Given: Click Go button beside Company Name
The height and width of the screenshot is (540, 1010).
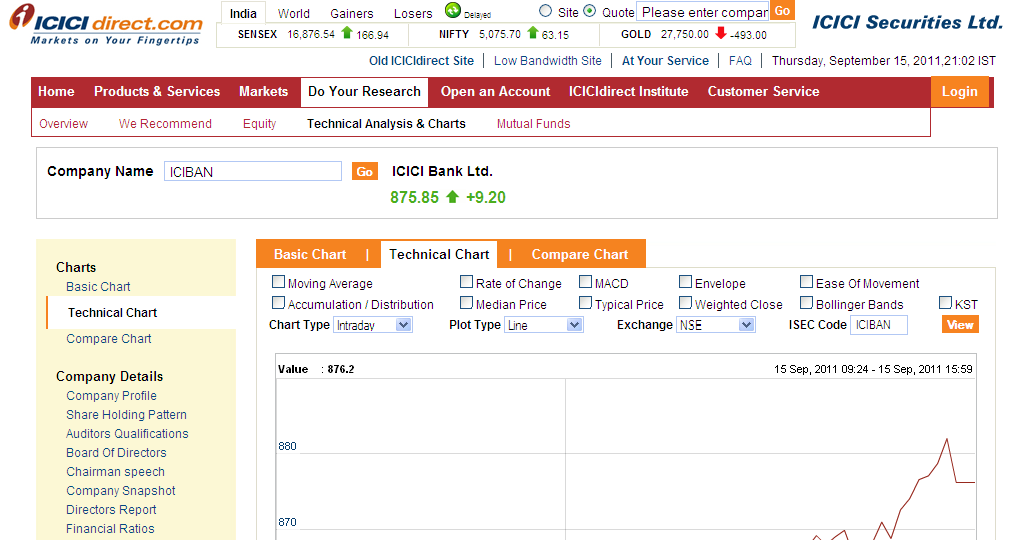Looking at the screenshot, I should point(365,171).
